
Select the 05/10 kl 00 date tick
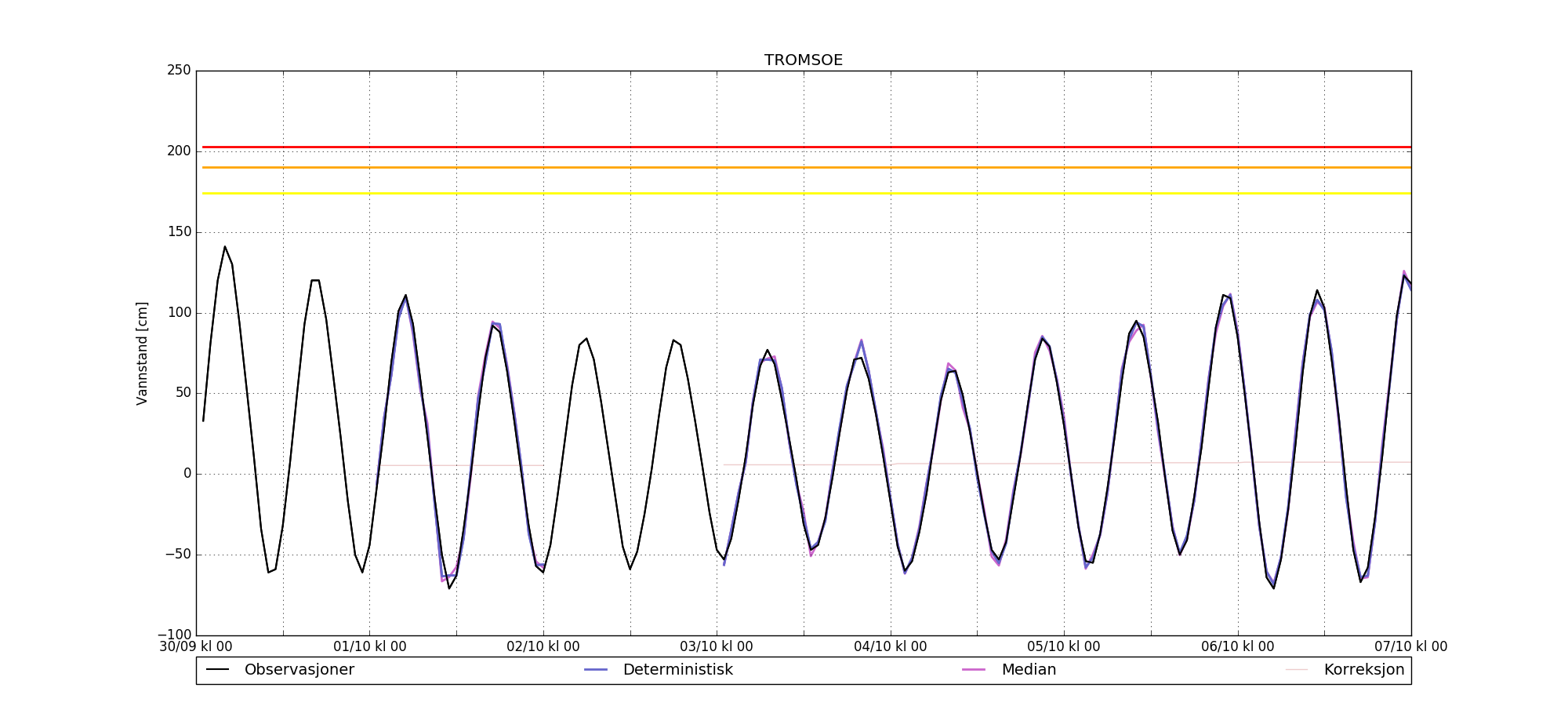click(1064, 647)
